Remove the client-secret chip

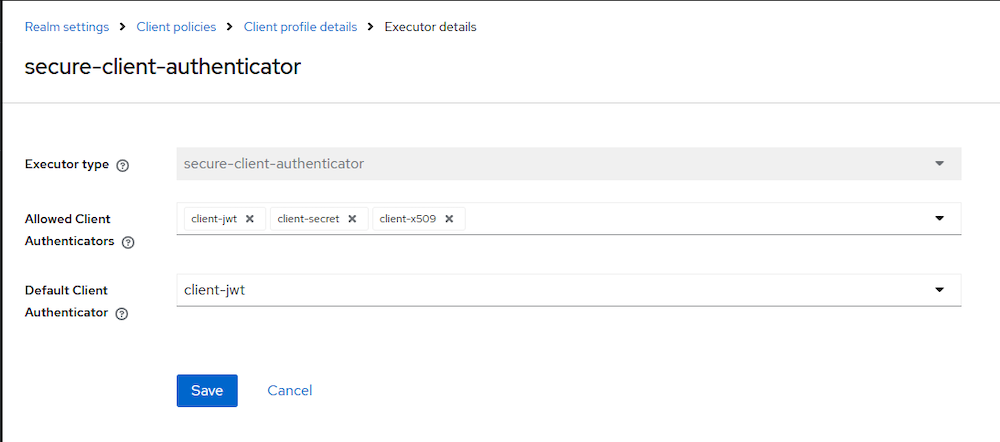[352, 219]
